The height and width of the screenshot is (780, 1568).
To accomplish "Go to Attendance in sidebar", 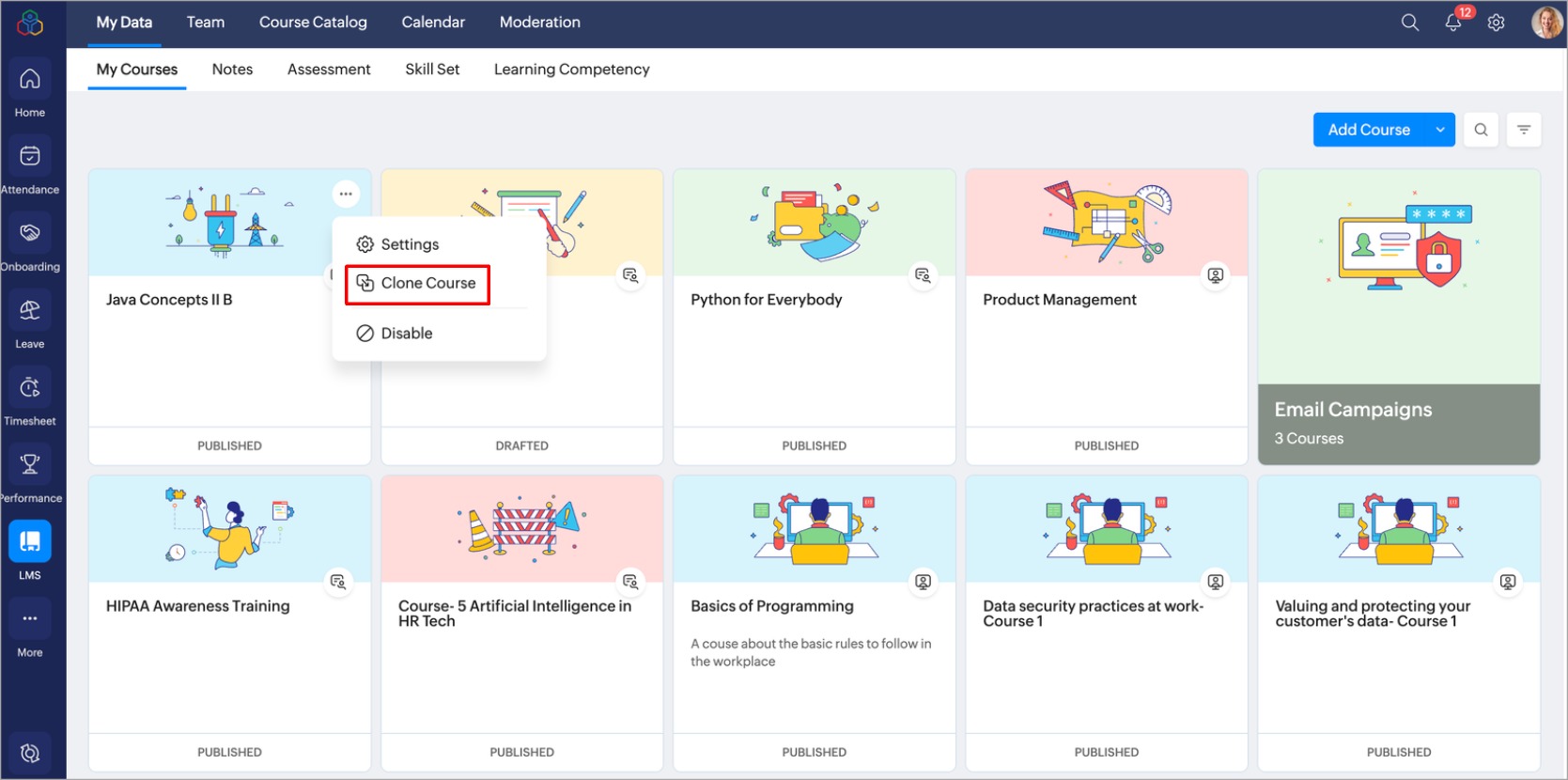I will click(30, 157).
